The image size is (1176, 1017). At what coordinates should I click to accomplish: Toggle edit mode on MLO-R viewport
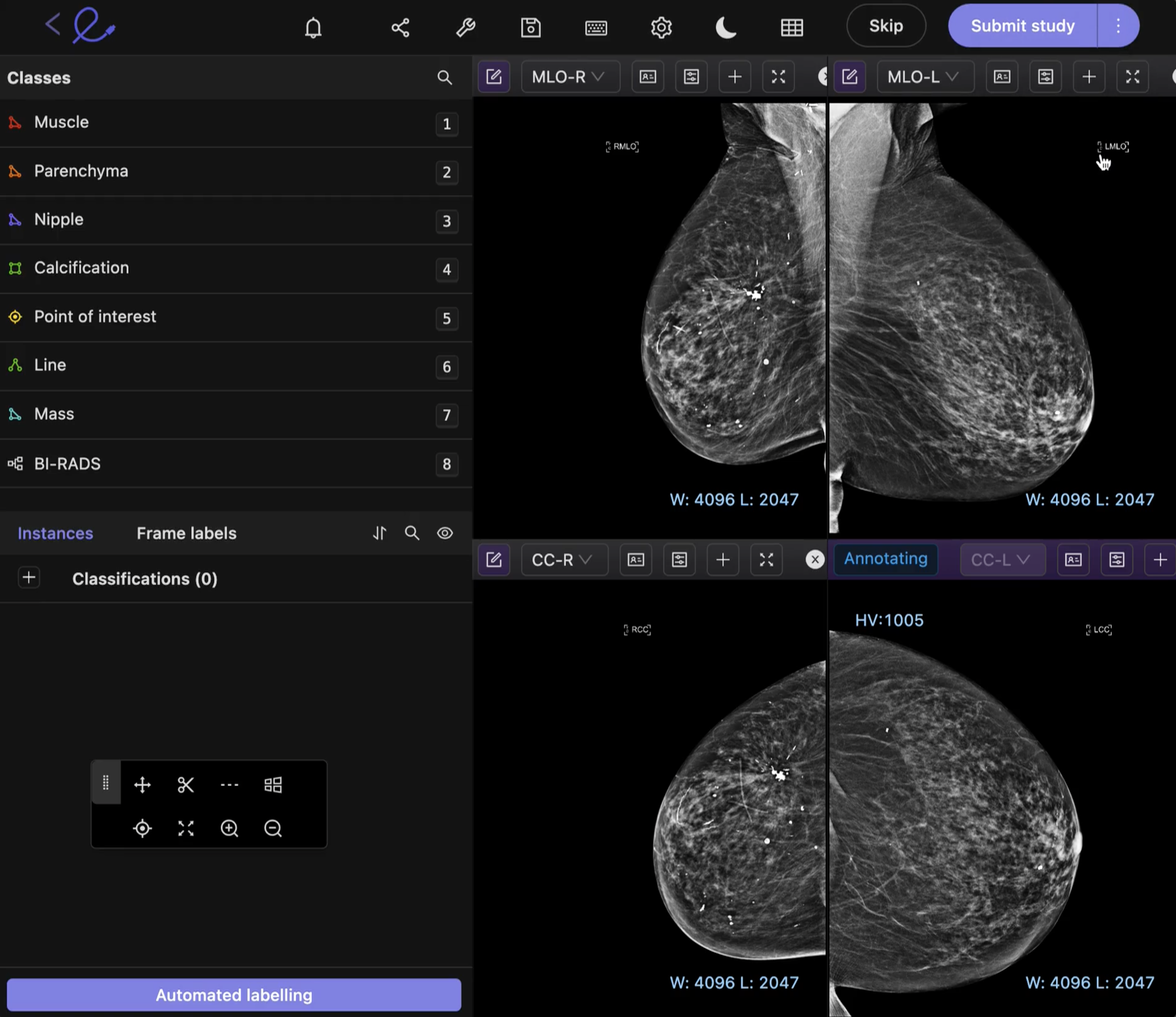coord(494,77)
